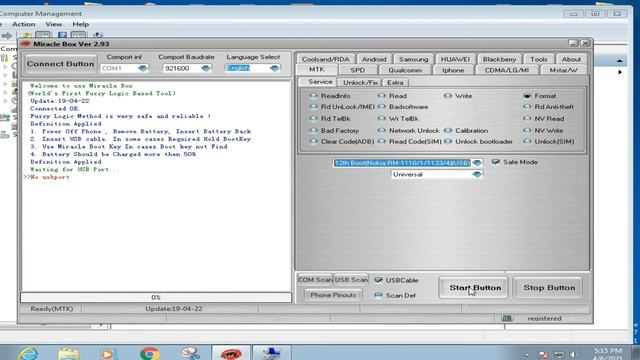The image size is (640, 360).
Task: Click the Start Button
Action: (x=474, y=287)
